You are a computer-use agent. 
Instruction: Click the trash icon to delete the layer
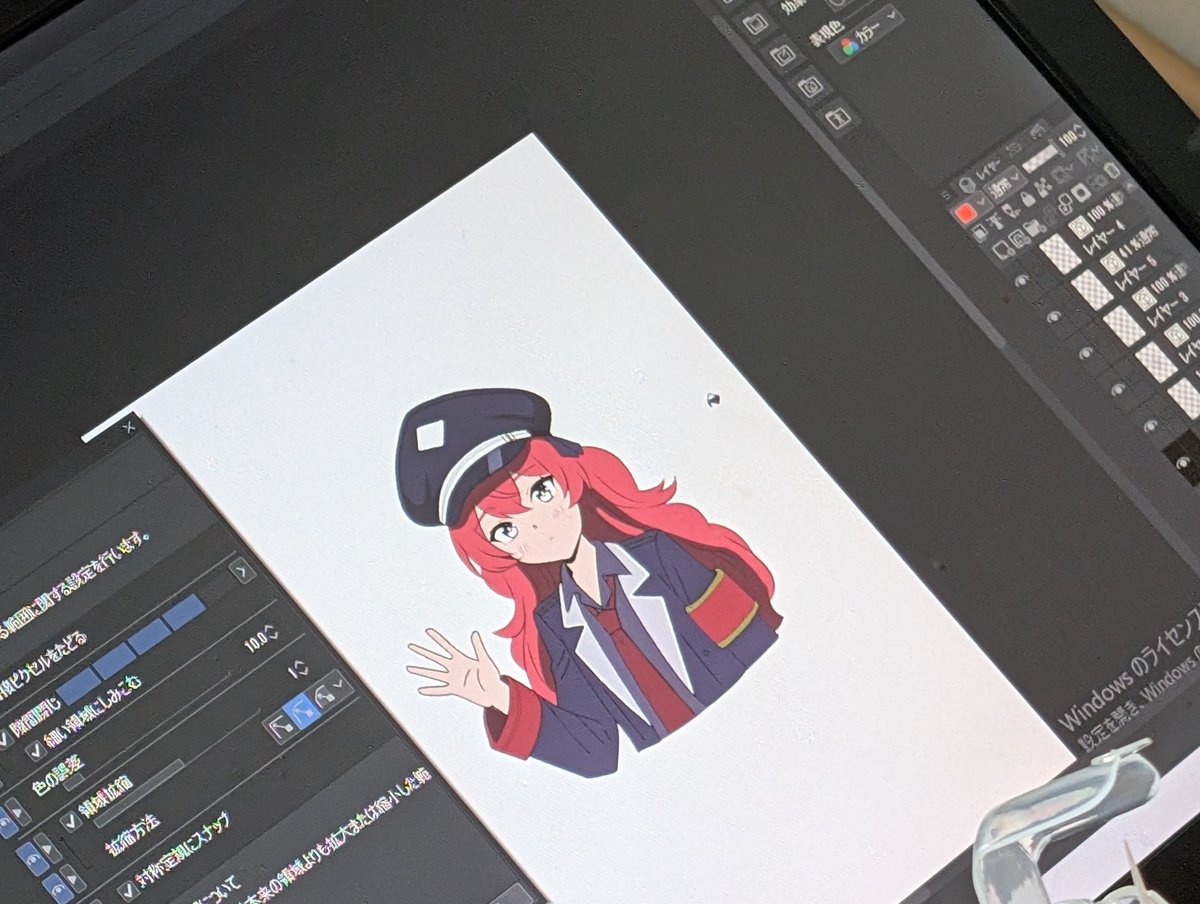[1112, 170]
